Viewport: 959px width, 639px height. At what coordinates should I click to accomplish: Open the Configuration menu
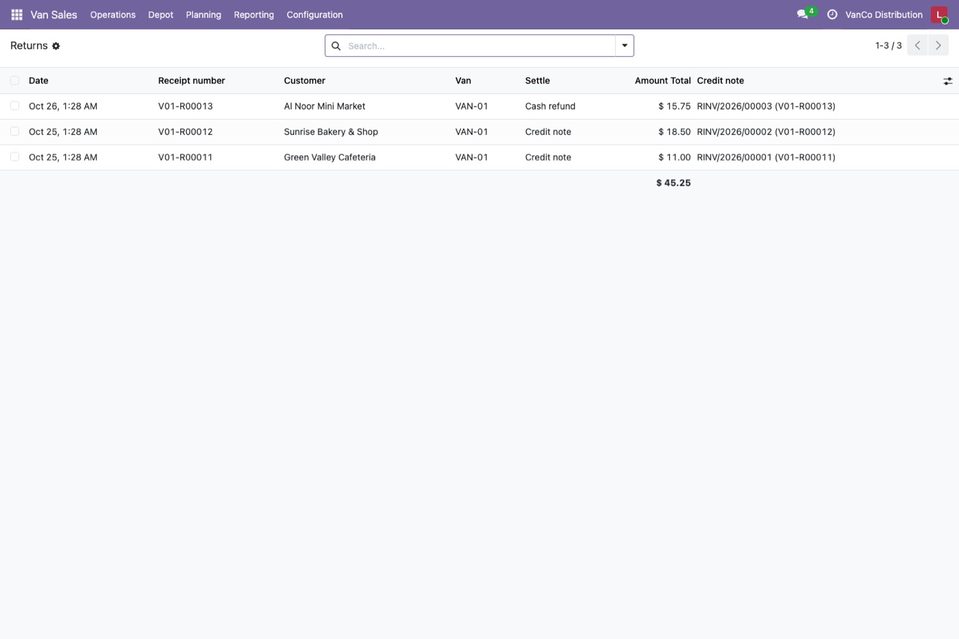[x=314, y=15]
